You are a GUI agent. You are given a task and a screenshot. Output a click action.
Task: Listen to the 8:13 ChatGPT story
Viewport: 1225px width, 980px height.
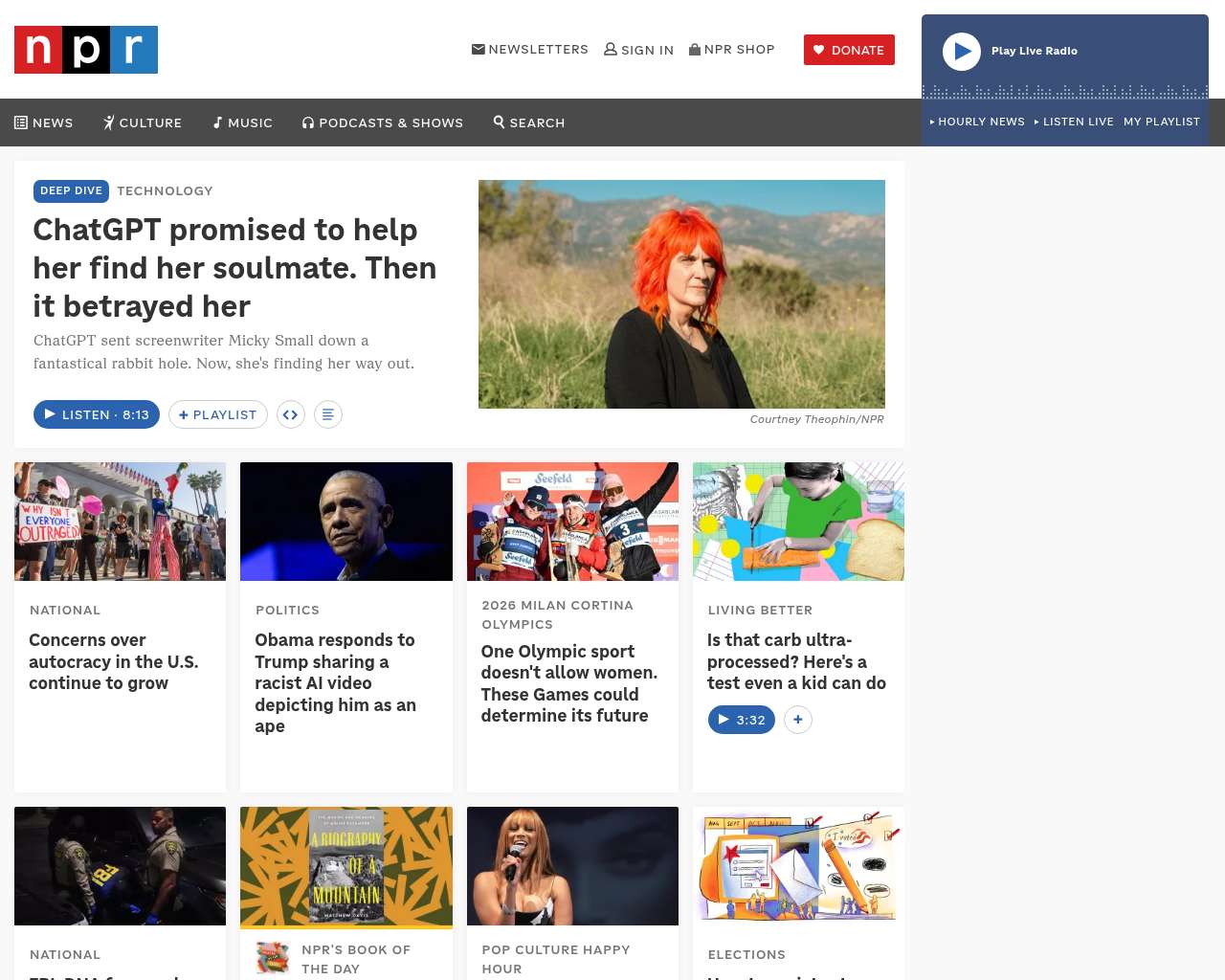(97, 414)
